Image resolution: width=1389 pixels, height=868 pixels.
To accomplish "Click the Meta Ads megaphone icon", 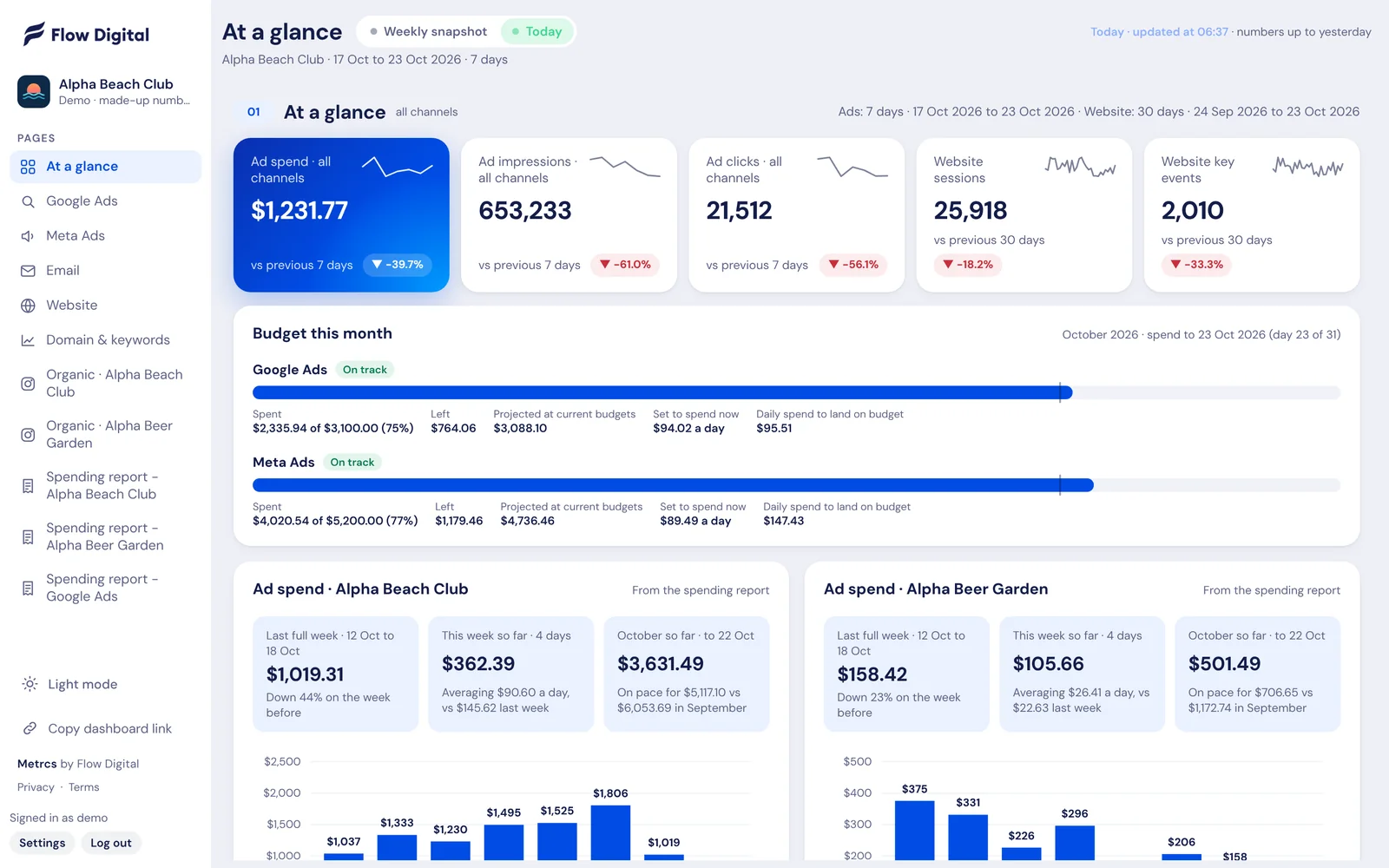I will [28, 236].
